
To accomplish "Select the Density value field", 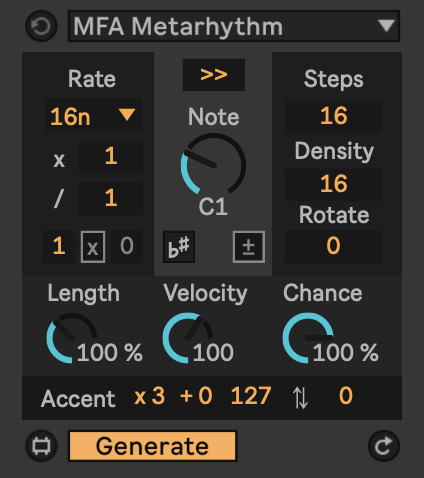I will coord(333,184).
